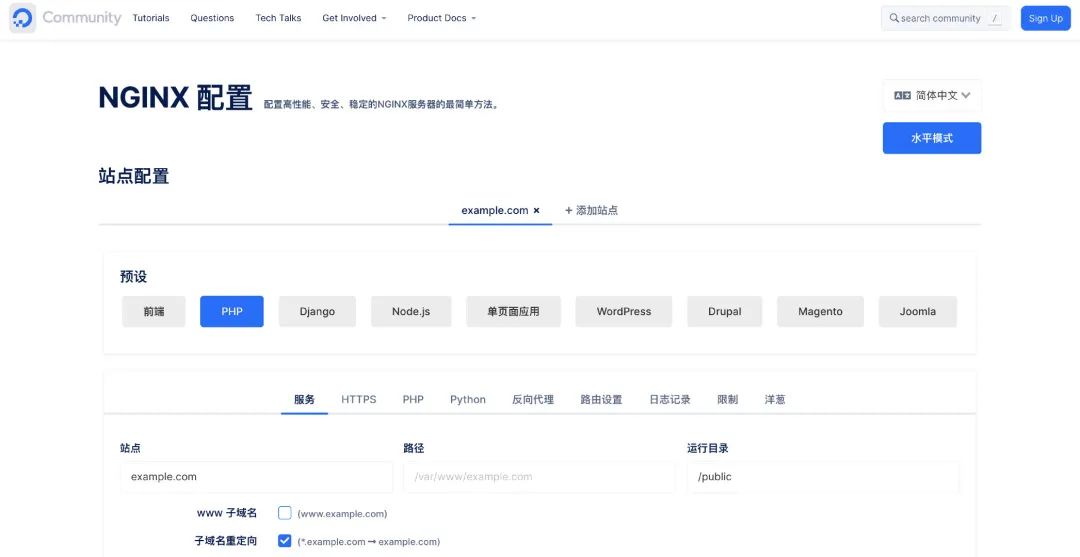Enable the www 子域名 checkbox

pos(284,513)
